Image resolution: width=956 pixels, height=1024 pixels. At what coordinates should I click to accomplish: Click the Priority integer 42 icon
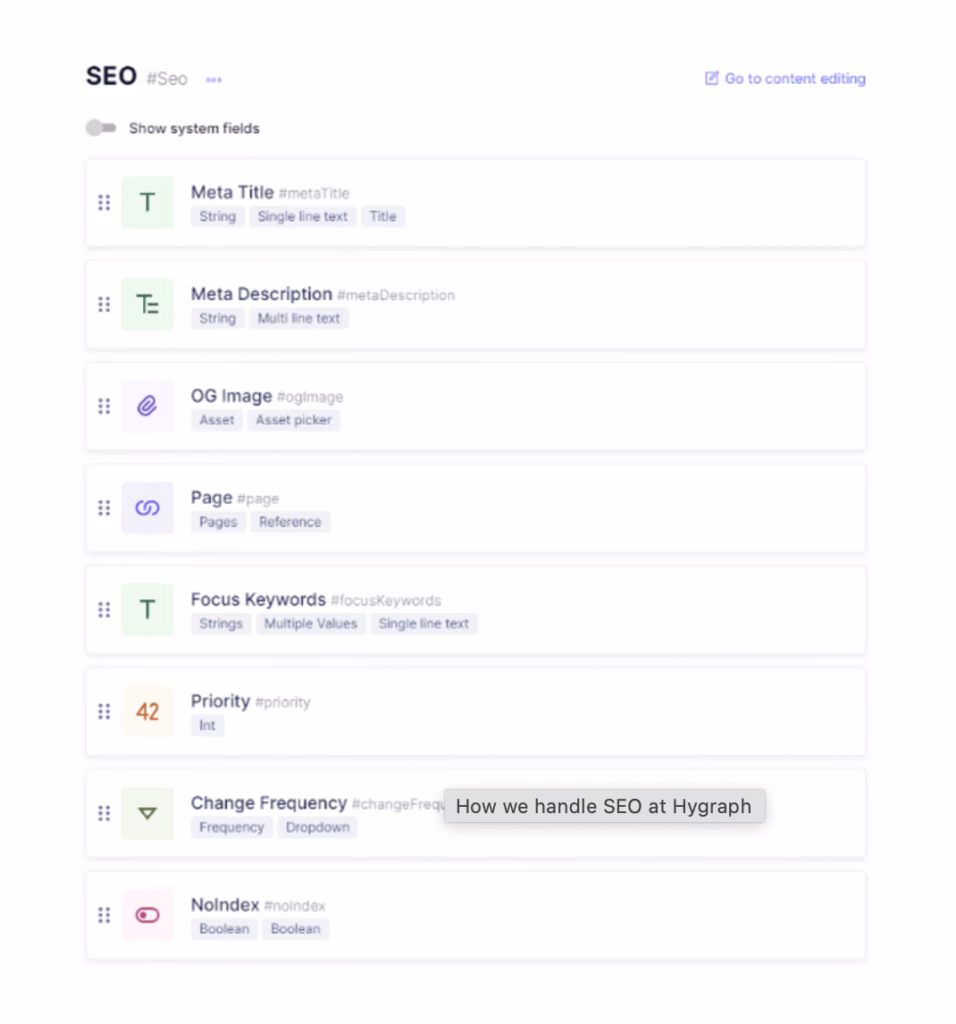tap(147, 712)
